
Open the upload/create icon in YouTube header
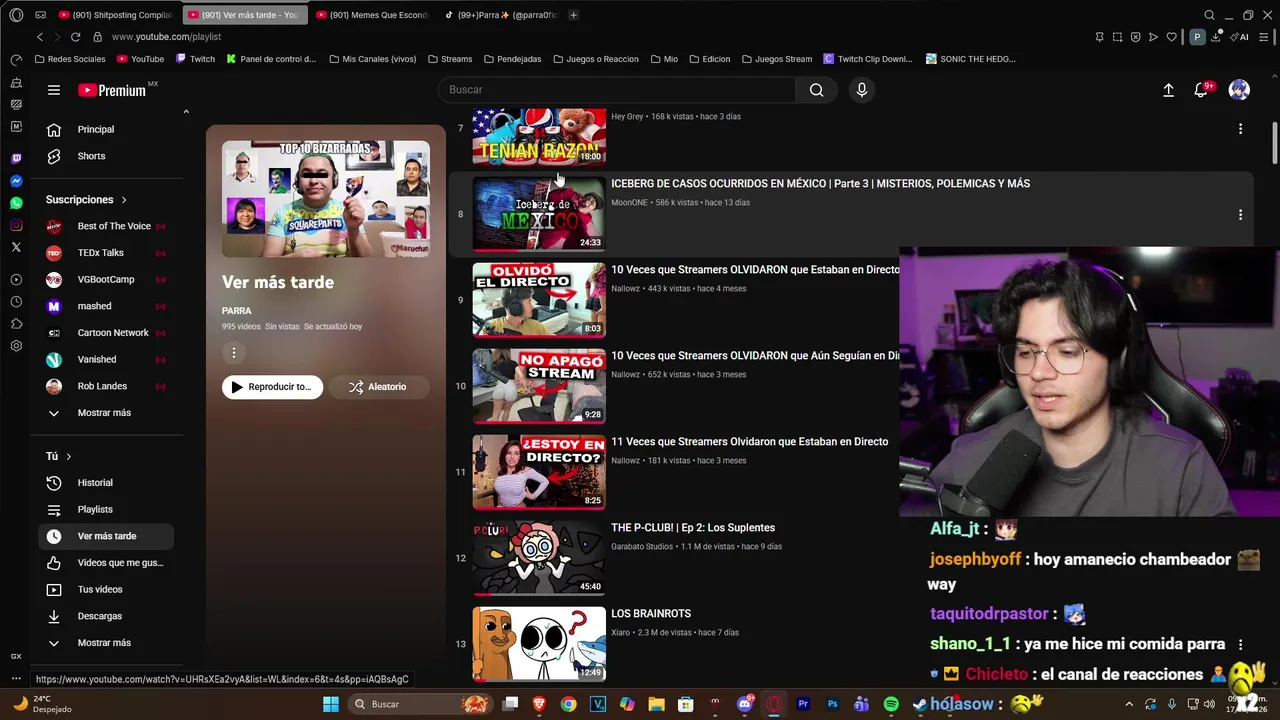click(x=1168, y=90)
